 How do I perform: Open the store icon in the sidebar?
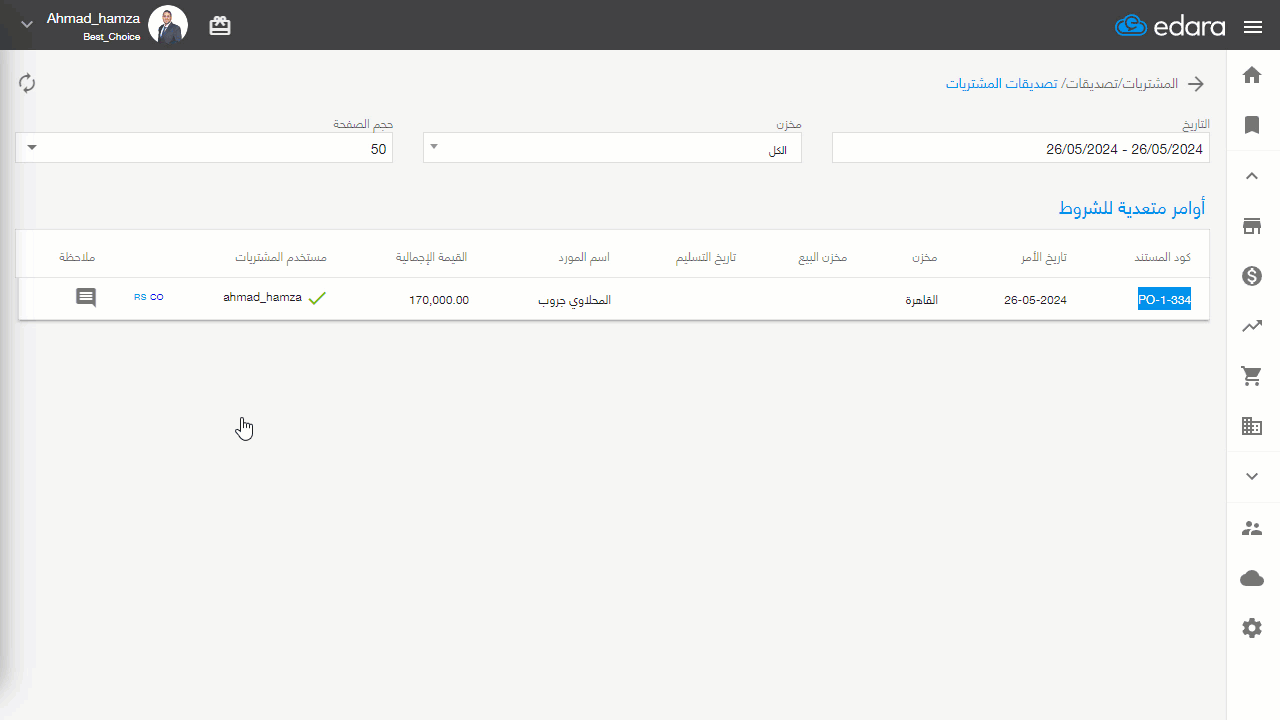(x=1252, y=226)
